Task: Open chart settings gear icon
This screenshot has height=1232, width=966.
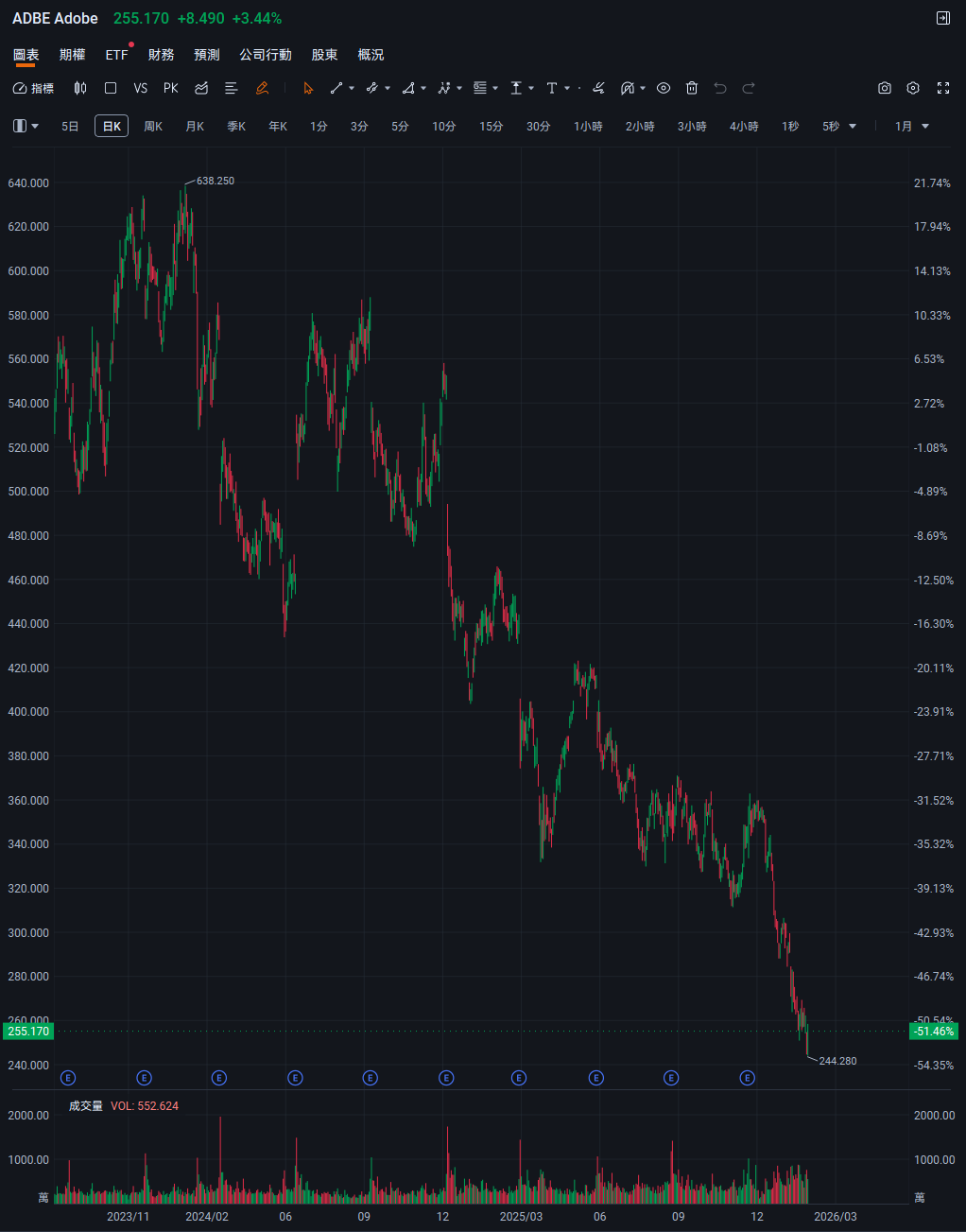Action: tap(913, 88)
